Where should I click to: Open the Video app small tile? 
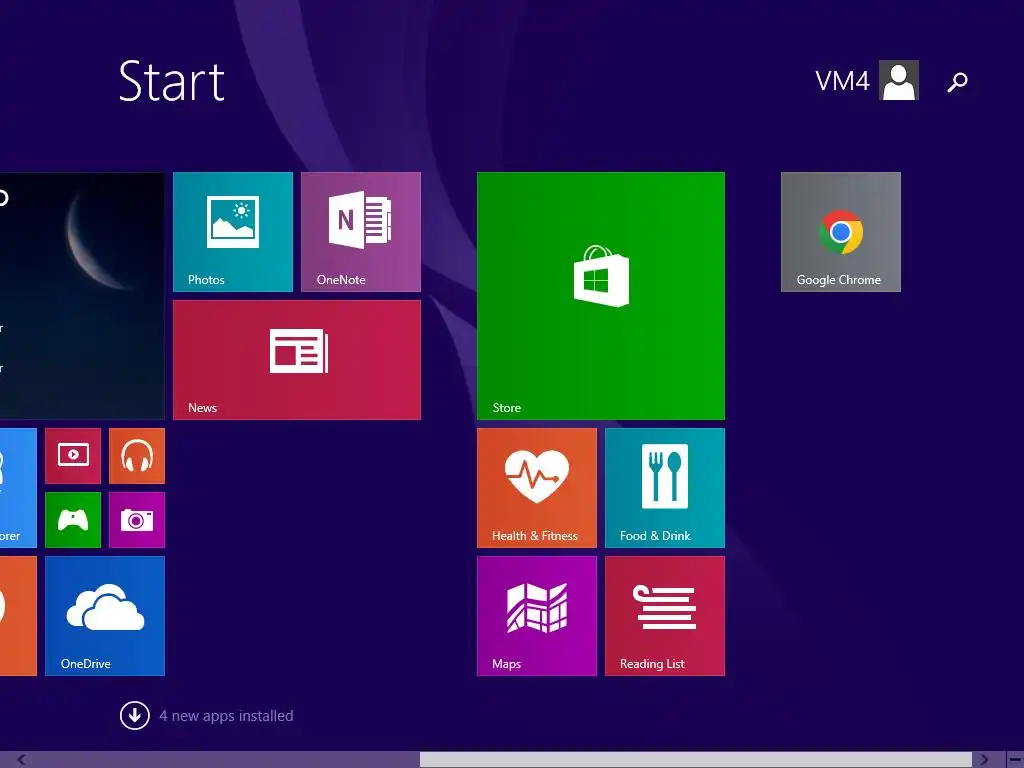tap(73, 456)
